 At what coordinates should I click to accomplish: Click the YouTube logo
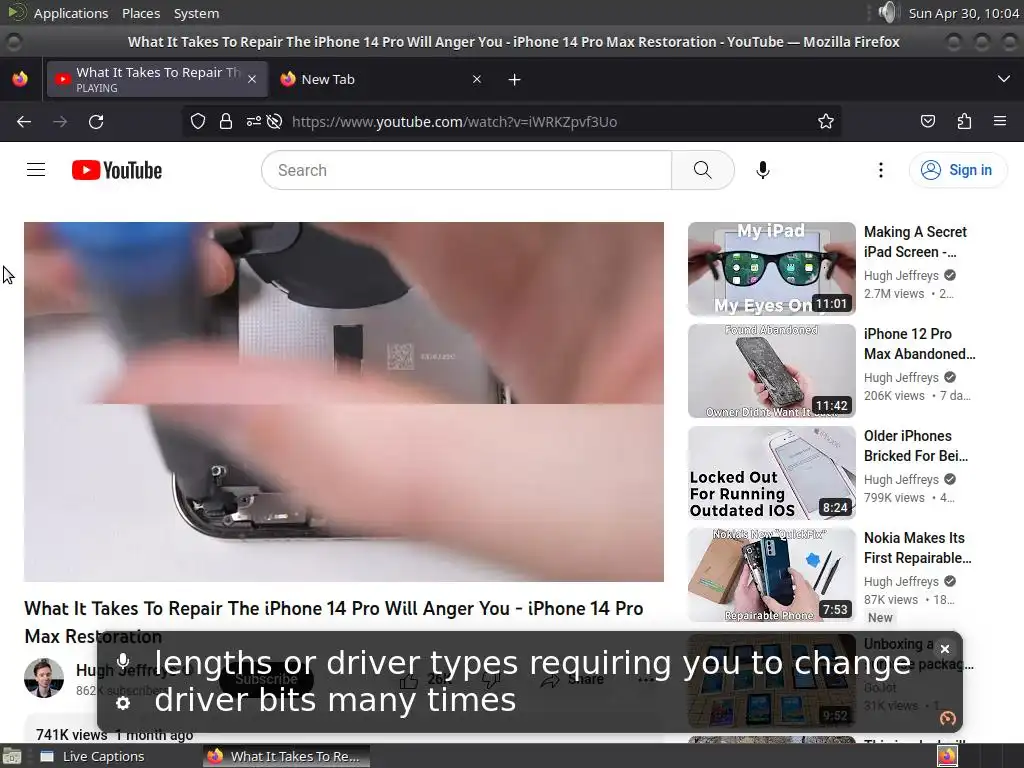tap(117, 170)
